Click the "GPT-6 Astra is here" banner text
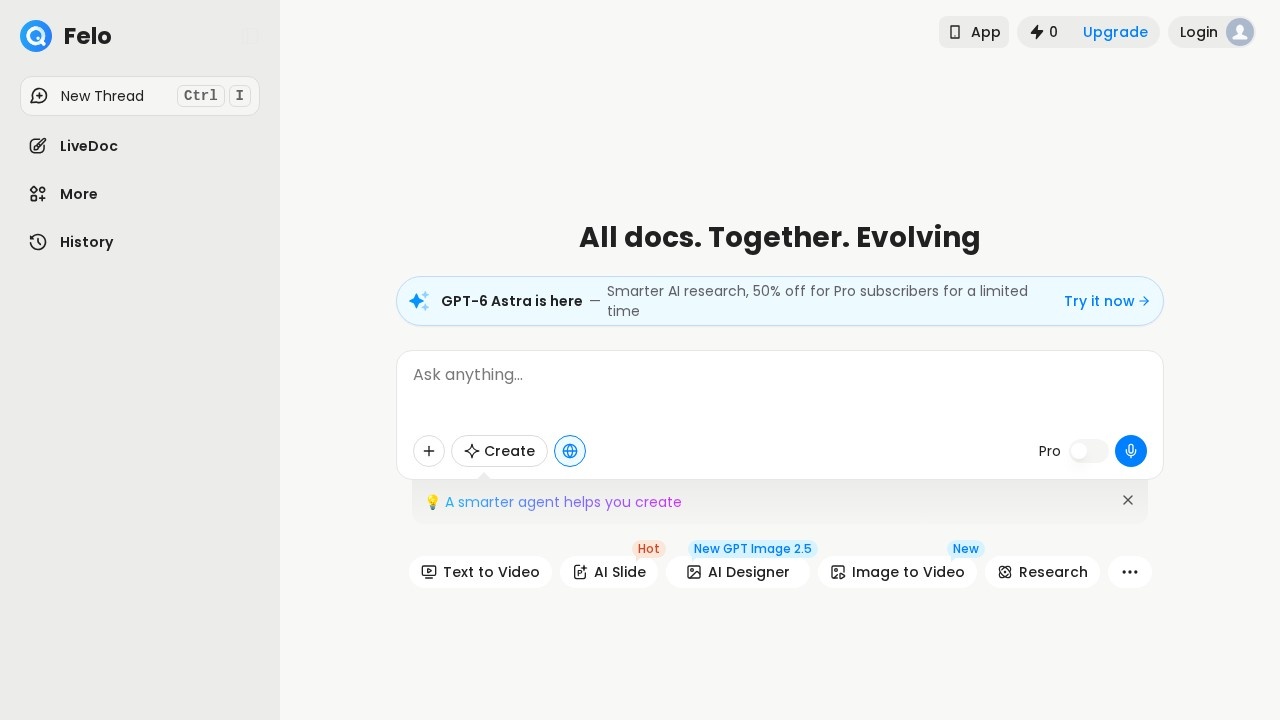The image size is (1280, 720). coord(512,301)
